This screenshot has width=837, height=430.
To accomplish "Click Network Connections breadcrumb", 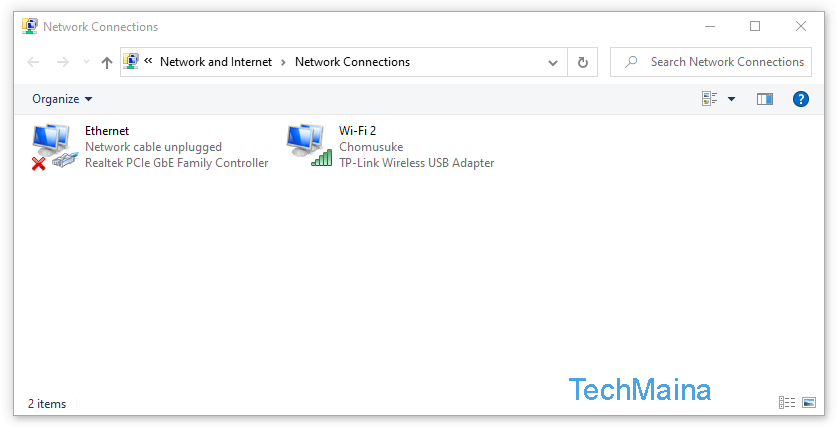I will coord(352,62).
